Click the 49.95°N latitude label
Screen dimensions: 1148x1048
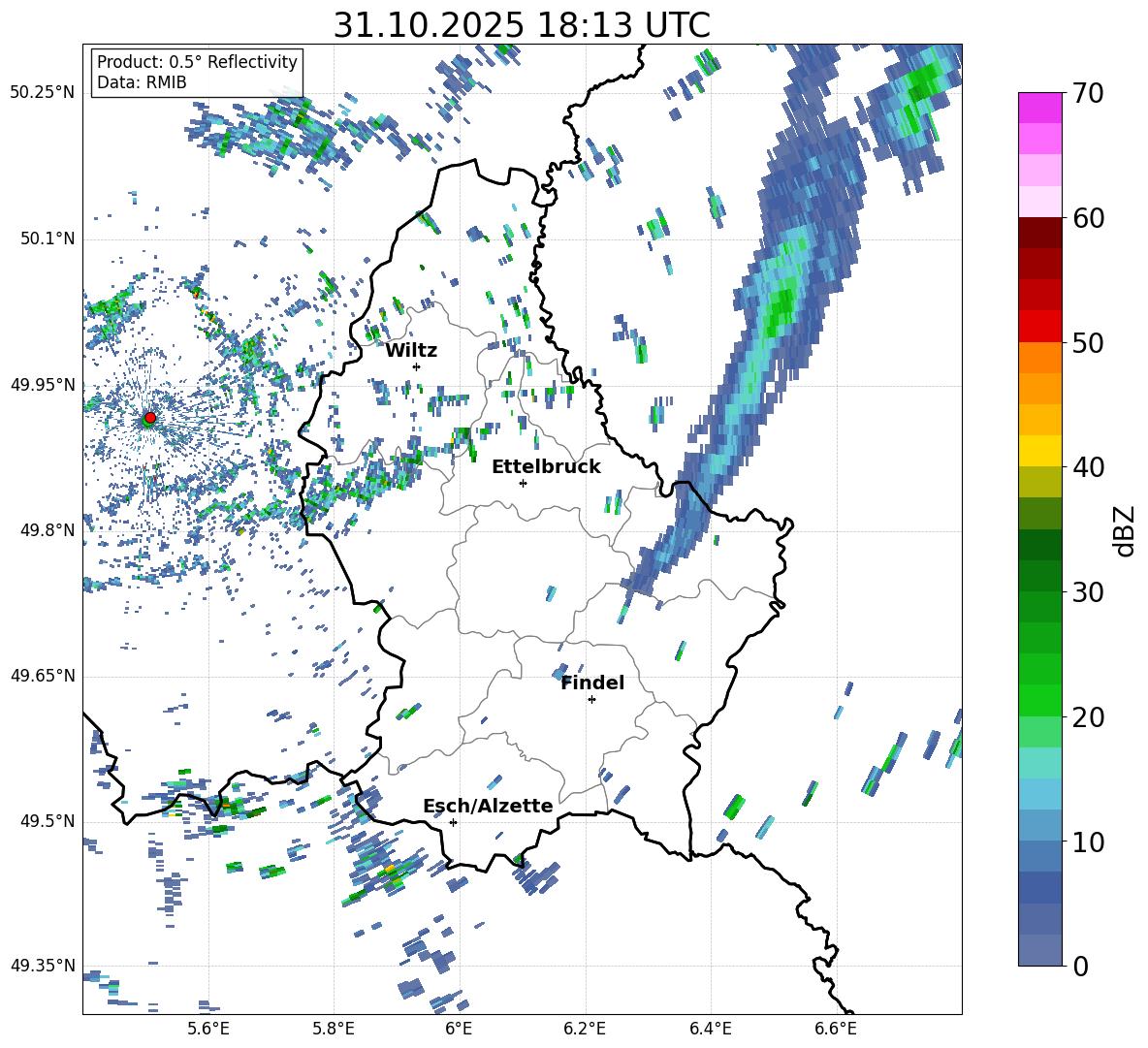pyautogui.click(x=43, y=385)
